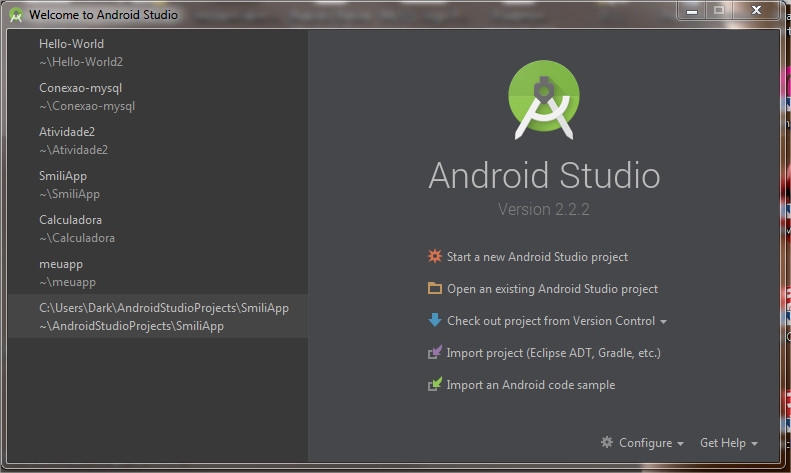Click the large Android Studio compass logo
This screenshot has height=473, width=791.
pyautogui.click(x=544, y=100)
